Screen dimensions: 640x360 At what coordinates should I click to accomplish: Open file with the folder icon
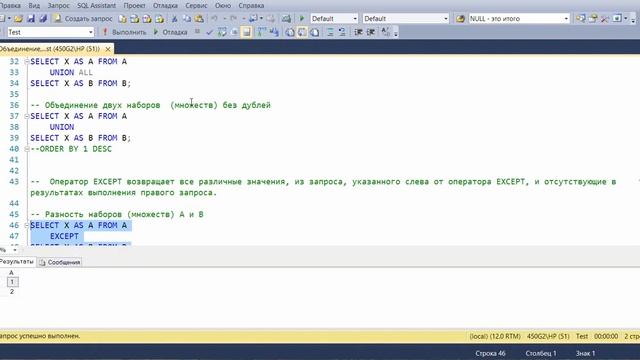pos(18,19)
